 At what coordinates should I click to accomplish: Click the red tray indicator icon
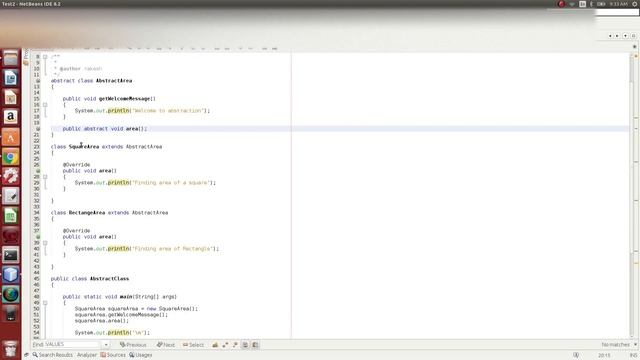(x=561, y=4)
